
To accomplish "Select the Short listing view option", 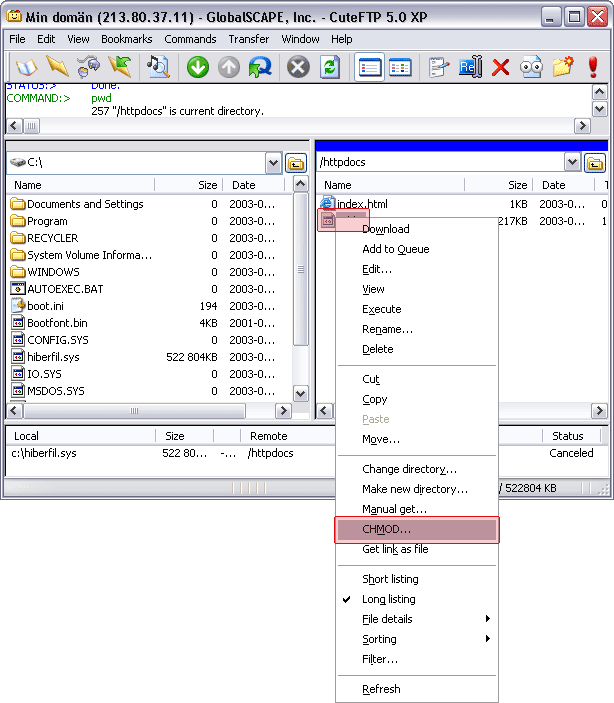I will [390, 579].
